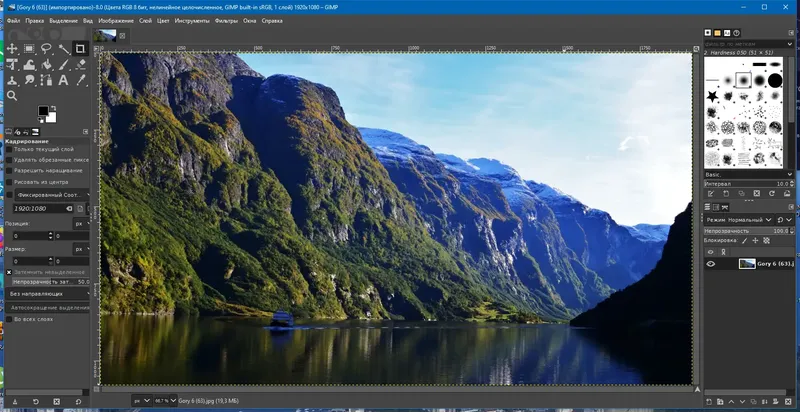Open the Правка menu
Screen dimensions: 800x412
35,21
